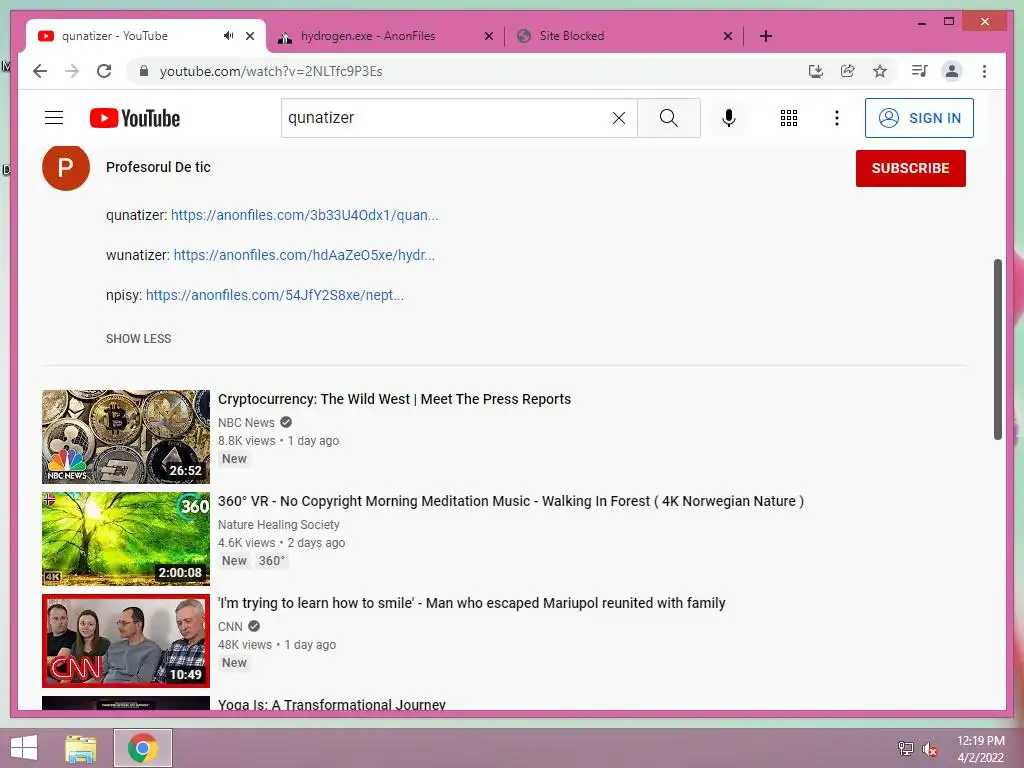Open the Chrome profile avatar
Image resolution: width=1024 pixels, height=768 pixels.
pyautogui.click(x=952, y=71)
